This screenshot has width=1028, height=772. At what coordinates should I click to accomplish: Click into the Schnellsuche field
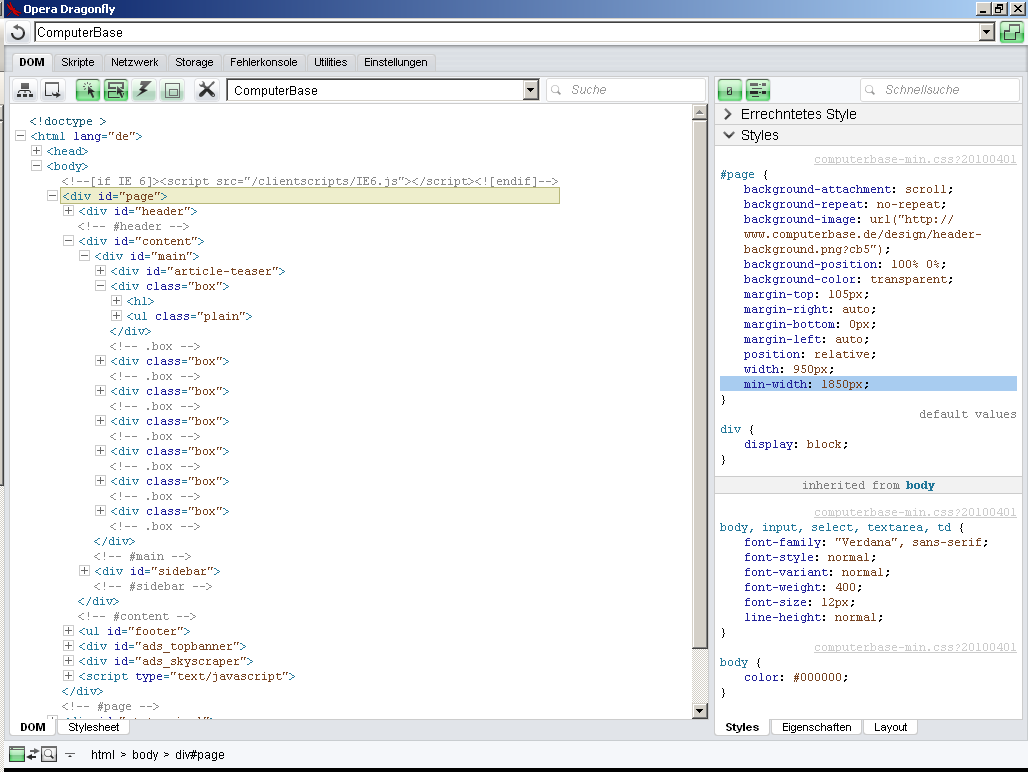tap(940, 90)
